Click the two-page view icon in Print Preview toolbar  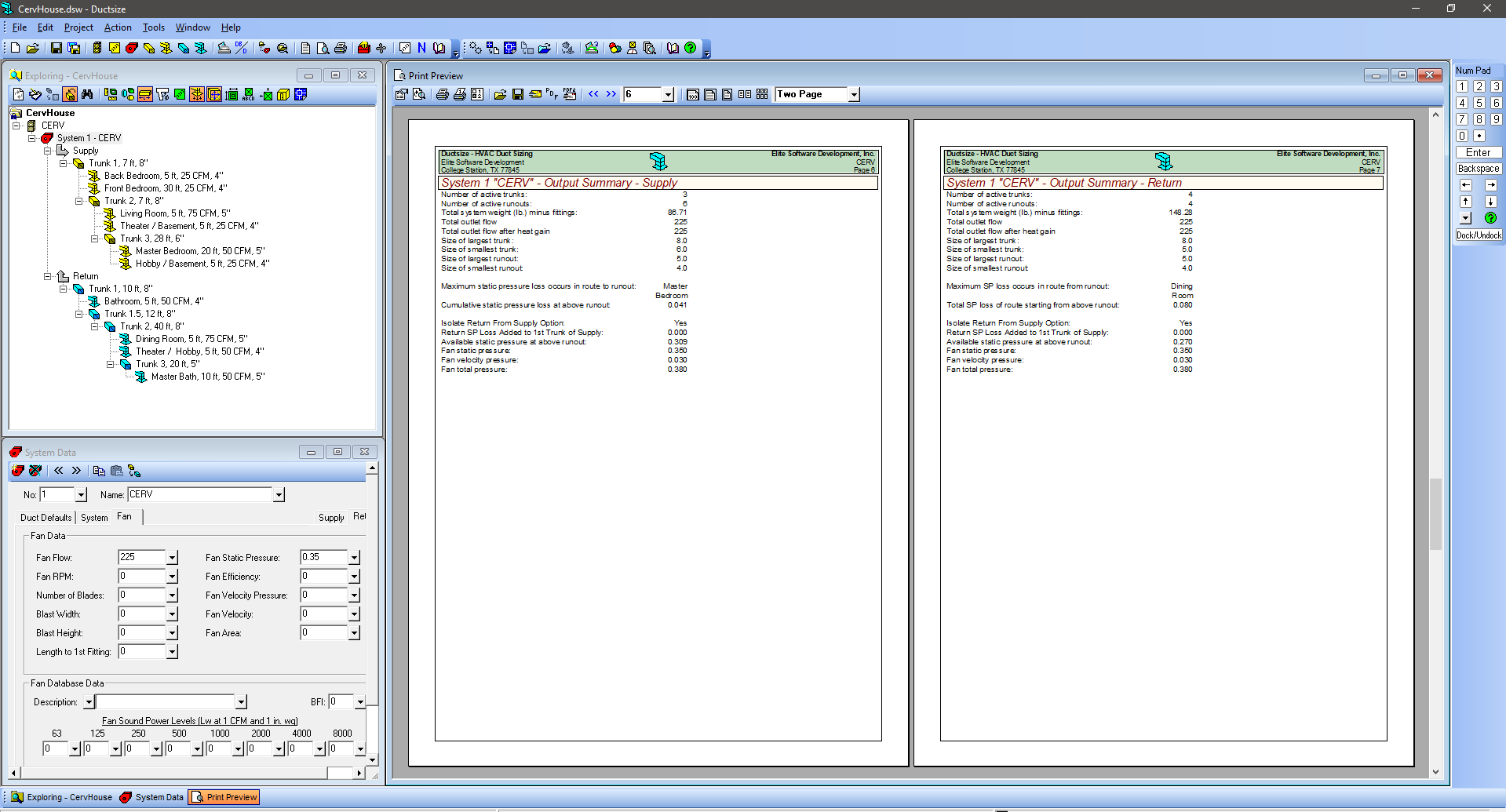[x=745, y=94]
